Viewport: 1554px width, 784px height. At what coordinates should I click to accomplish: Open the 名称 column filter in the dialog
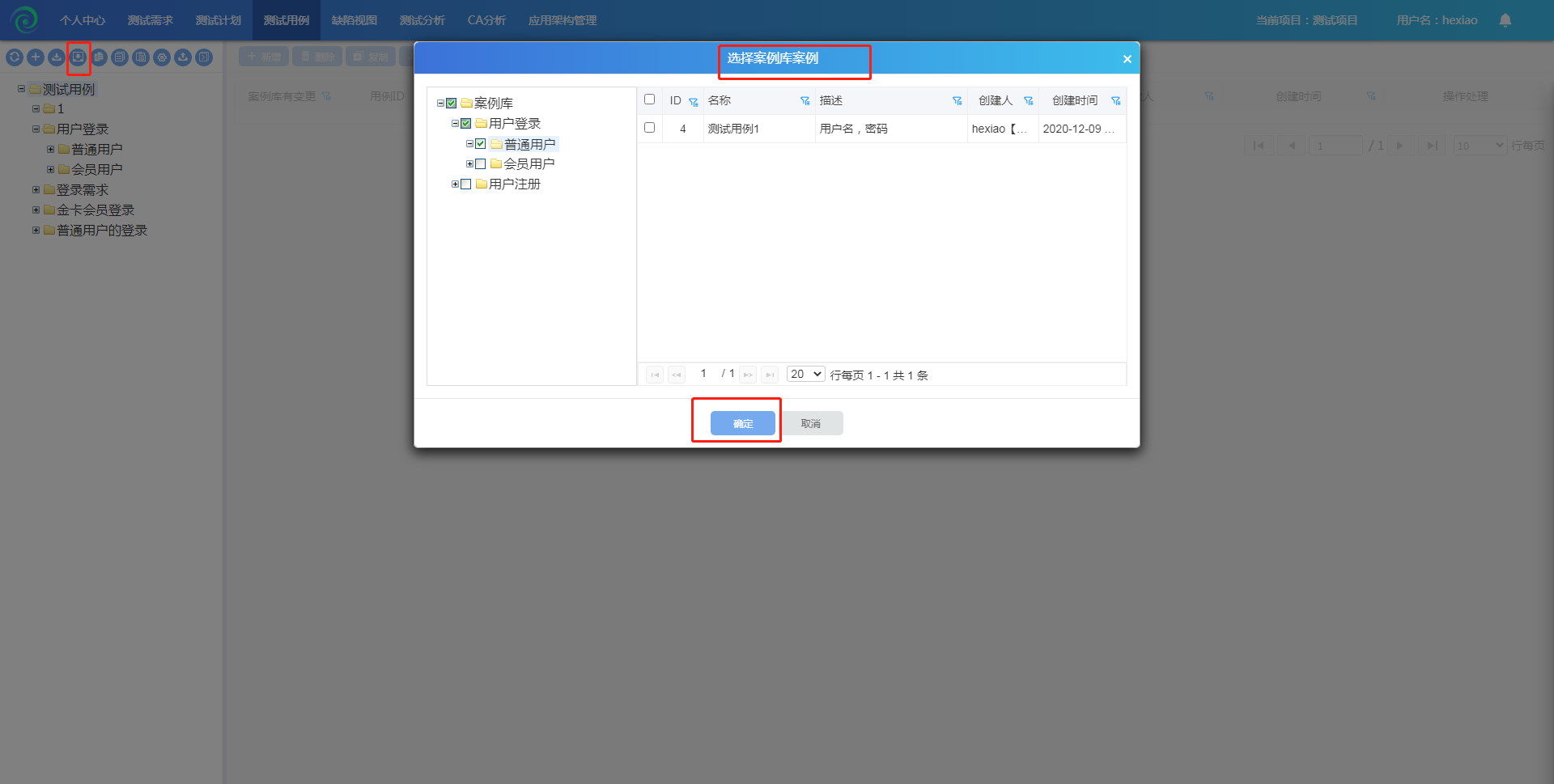click(805, 101)
